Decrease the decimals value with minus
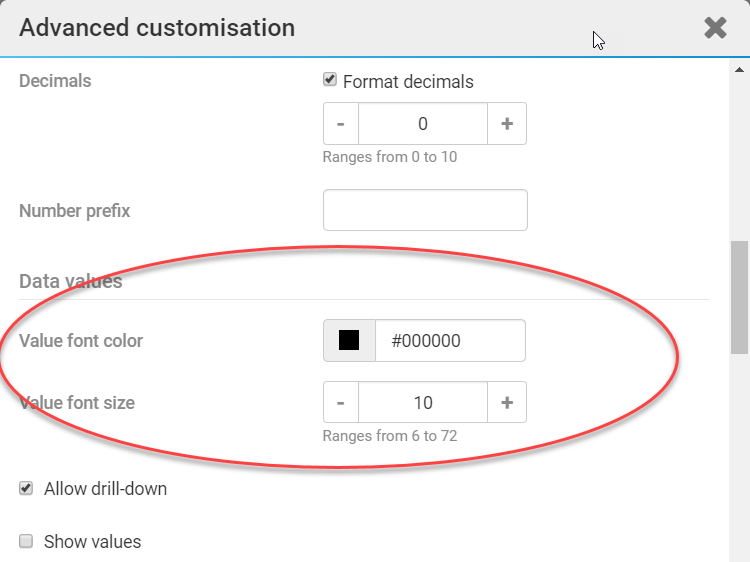 [x=341, y=124]
